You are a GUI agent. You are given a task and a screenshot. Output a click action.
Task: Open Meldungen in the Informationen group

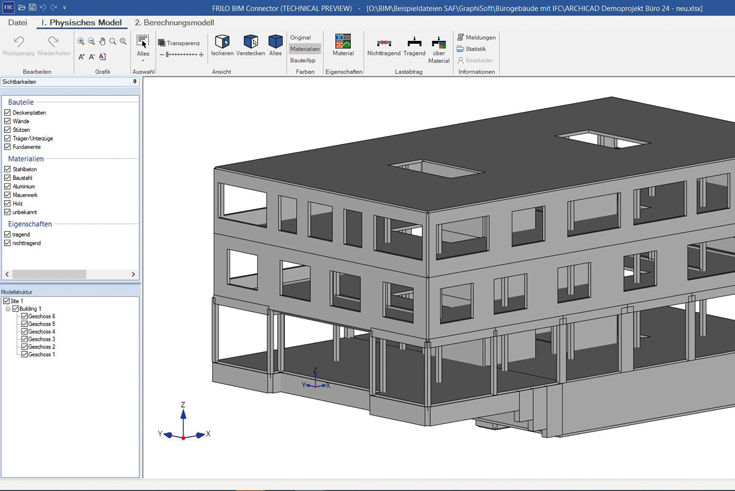coord(476,37)
